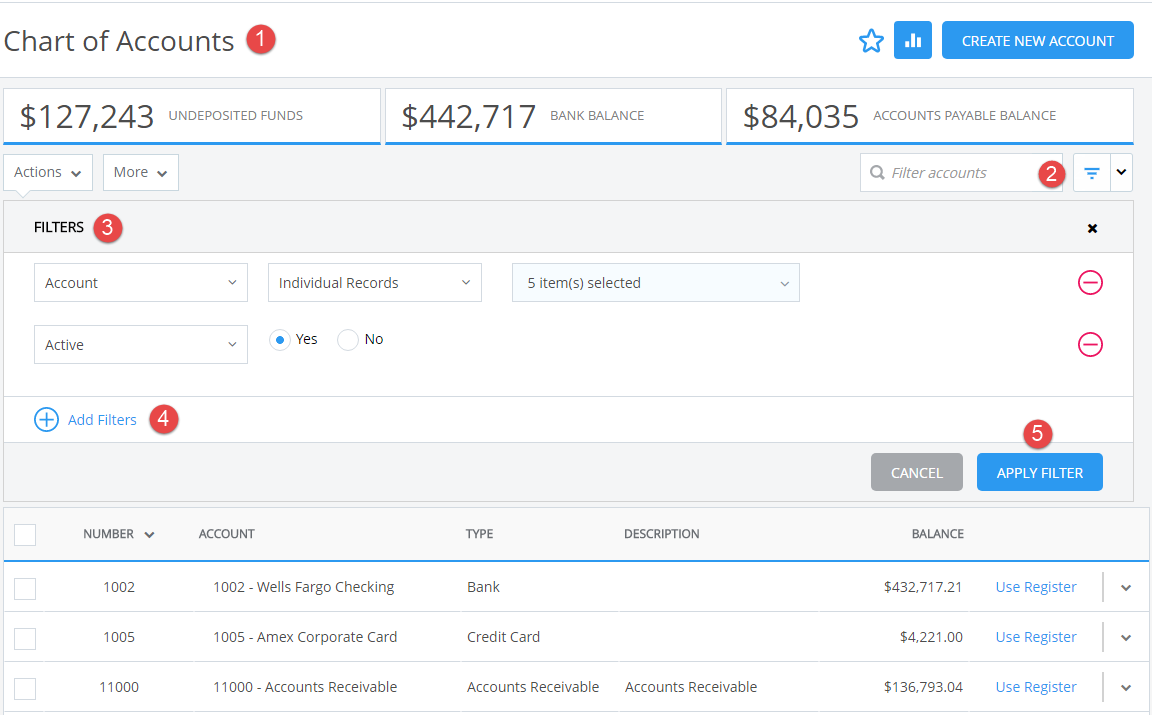
Task: Click the 1005 - Amex Corporate Card account name
Action: click(x=305, y=637)
